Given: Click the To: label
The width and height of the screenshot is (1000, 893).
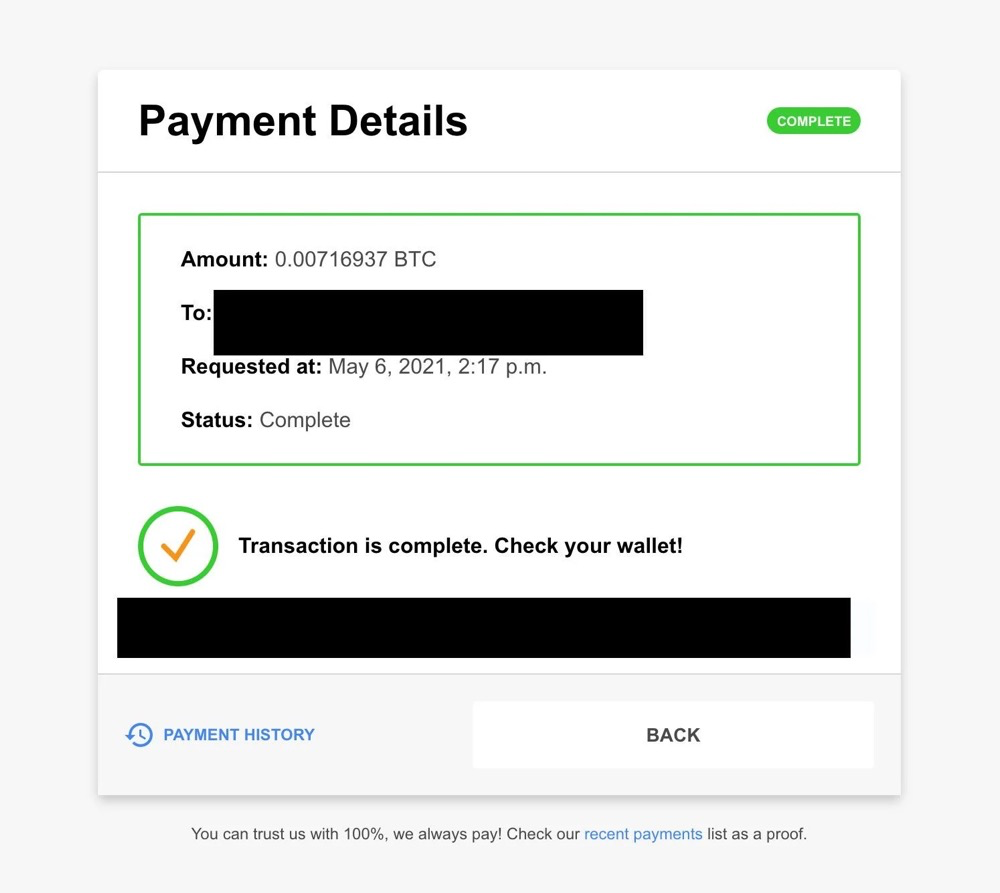Looking at the screenshot, I should tap(196, 313).
